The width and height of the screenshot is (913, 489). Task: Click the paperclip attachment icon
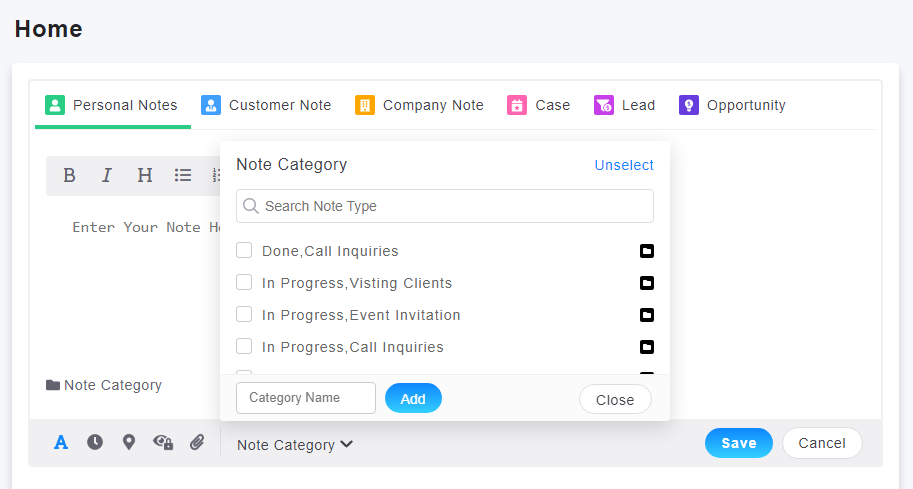coord(197,442)
